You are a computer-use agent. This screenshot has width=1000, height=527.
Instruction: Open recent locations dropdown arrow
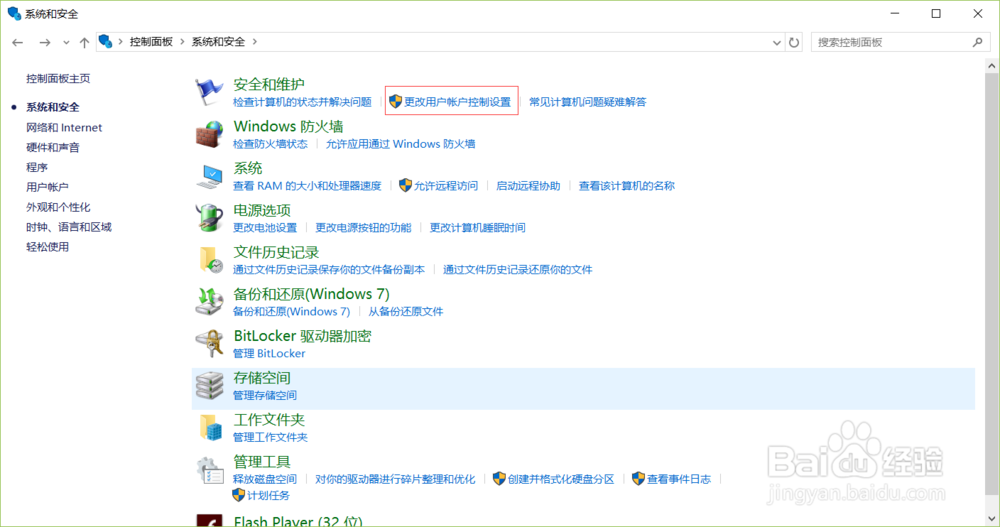[66, 43]
